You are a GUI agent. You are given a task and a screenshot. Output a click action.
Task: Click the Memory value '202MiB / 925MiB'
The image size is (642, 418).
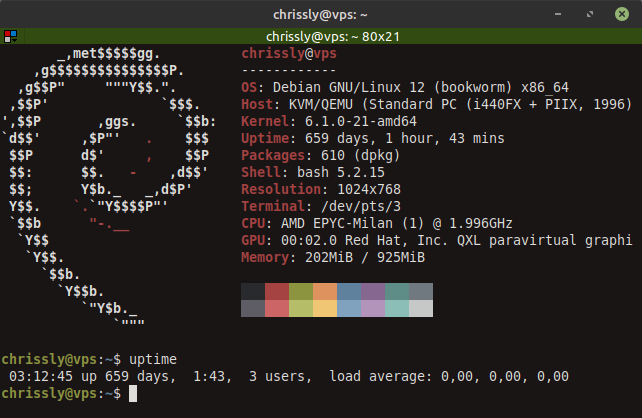(365, 258)
